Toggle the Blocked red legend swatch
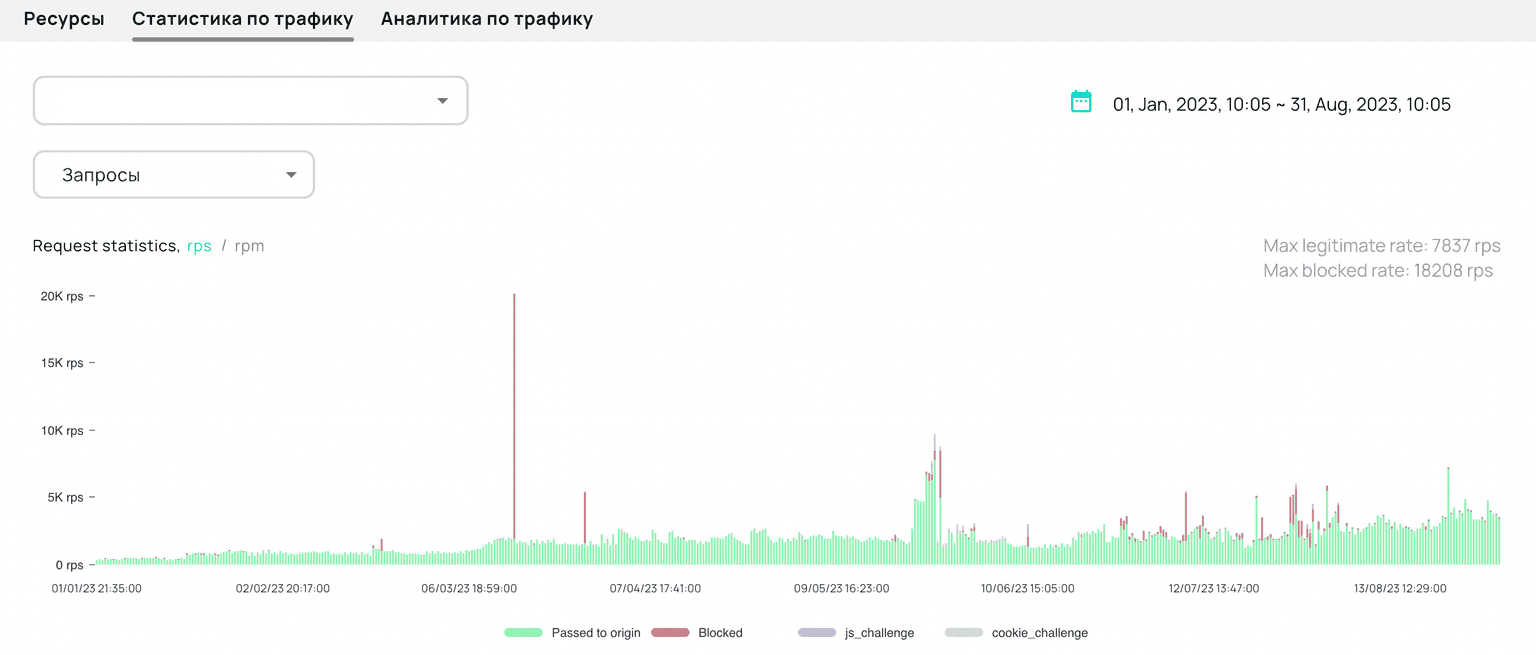1536x655 pixels. 670,633
